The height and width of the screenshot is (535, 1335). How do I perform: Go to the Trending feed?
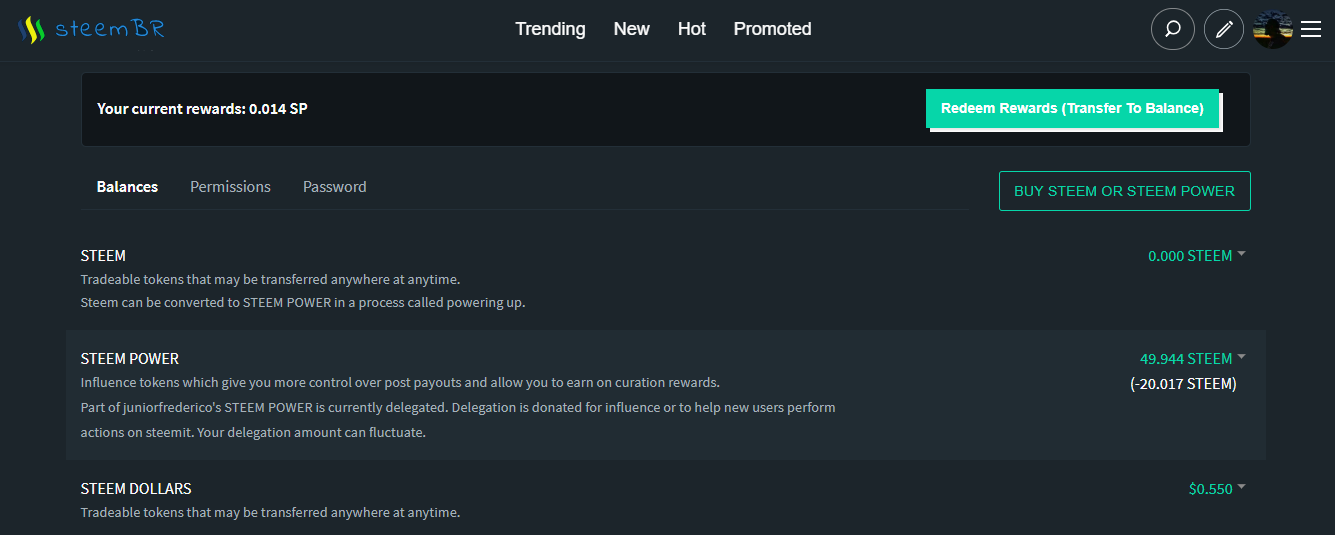[x=550, y=29]
